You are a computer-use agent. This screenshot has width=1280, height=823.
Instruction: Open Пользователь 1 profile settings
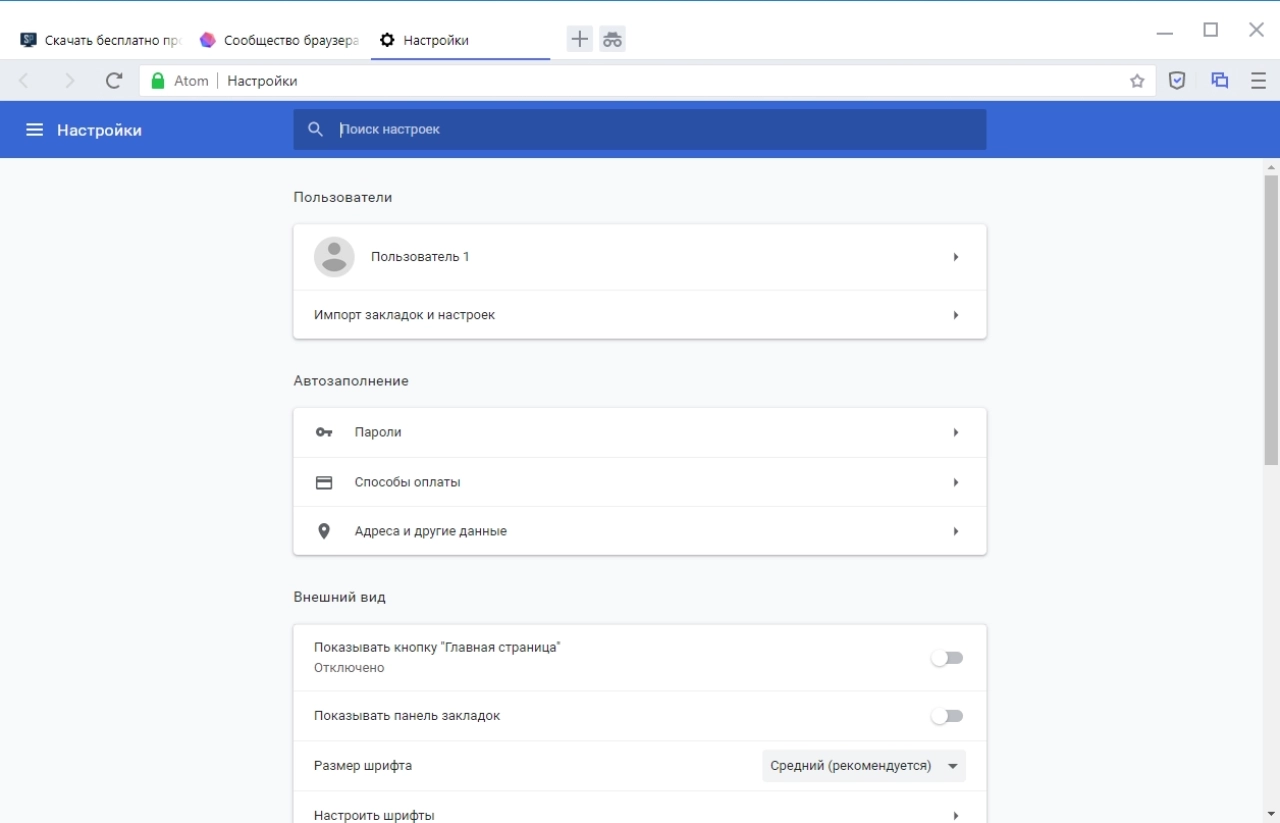coord(640,257)
